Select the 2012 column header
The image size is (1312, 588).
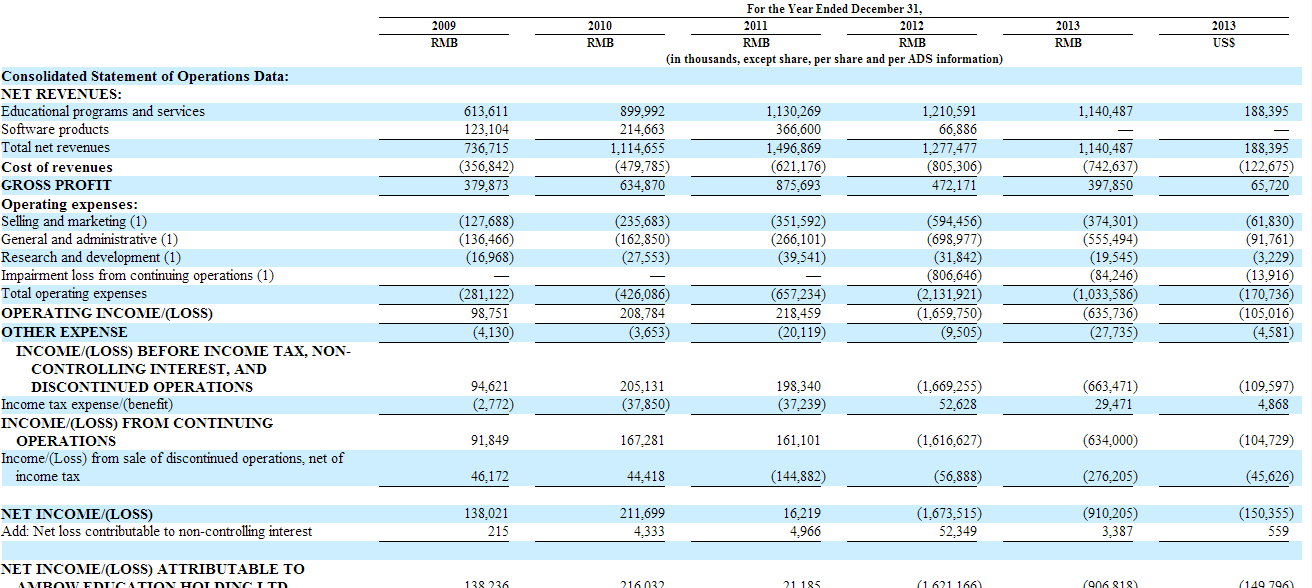(911, 26)
